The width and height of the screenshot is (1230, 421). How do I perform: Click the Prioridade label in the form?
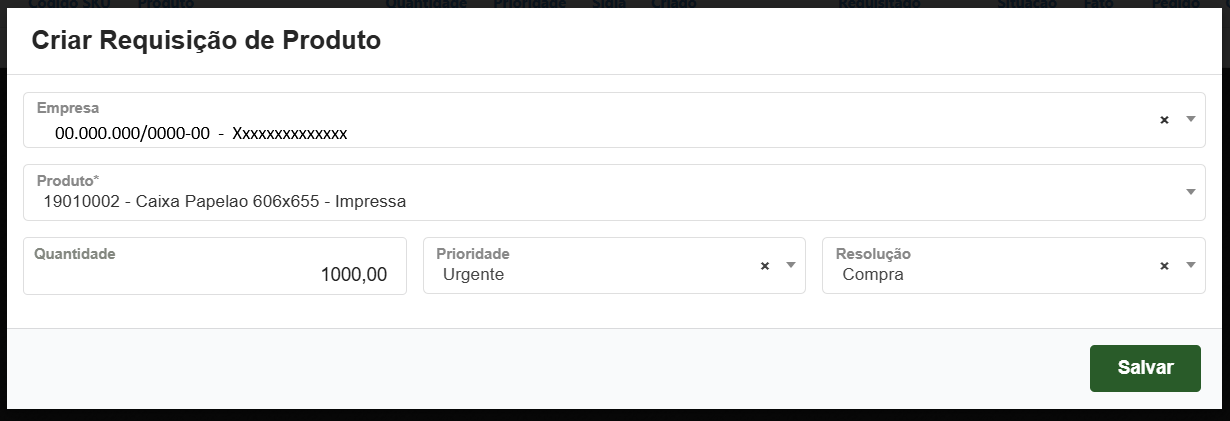click(x=473, y=254)
